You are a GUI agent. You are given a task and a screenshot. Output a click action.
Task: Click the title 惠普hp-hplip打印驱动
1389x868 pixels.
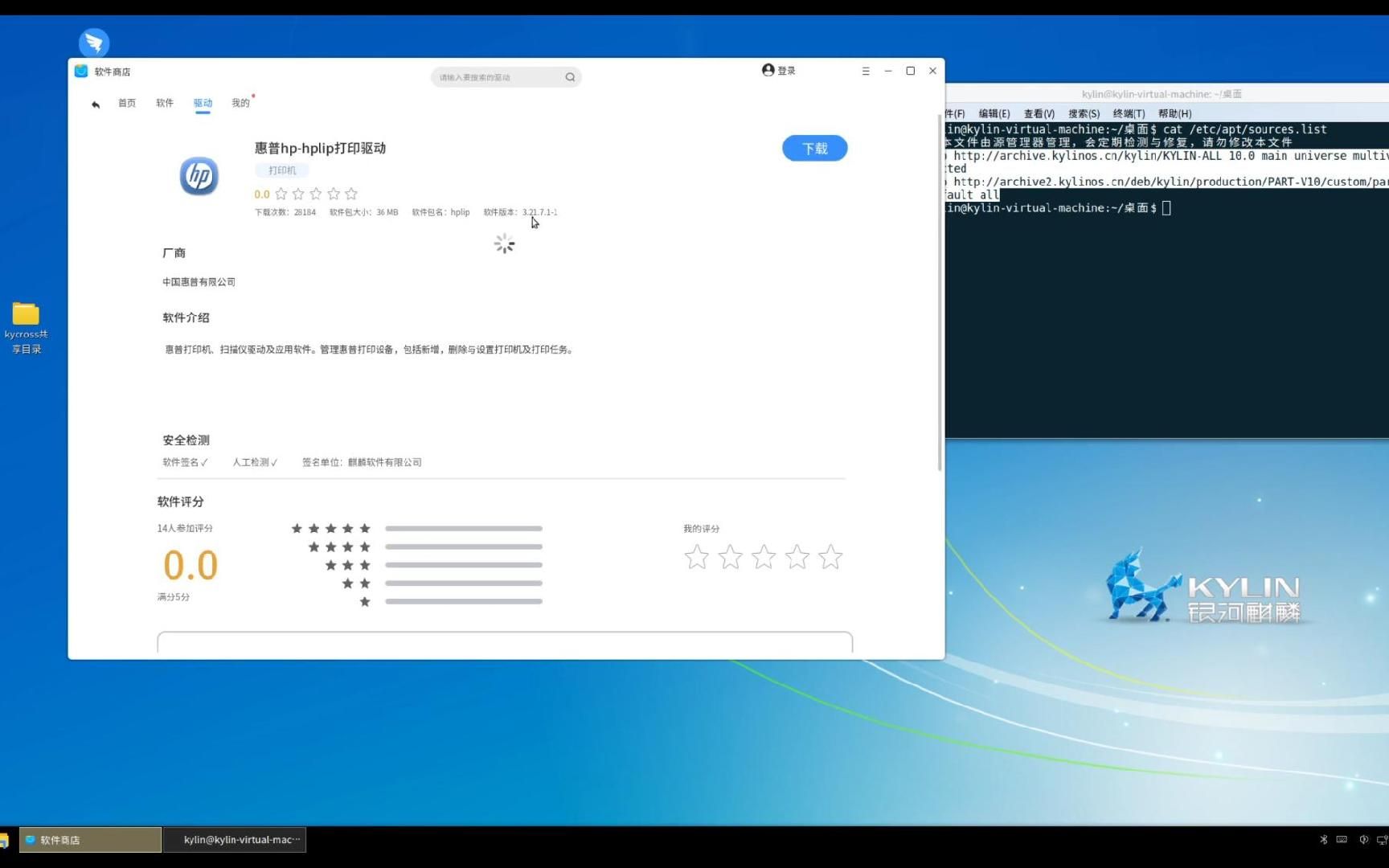point(321,148)
